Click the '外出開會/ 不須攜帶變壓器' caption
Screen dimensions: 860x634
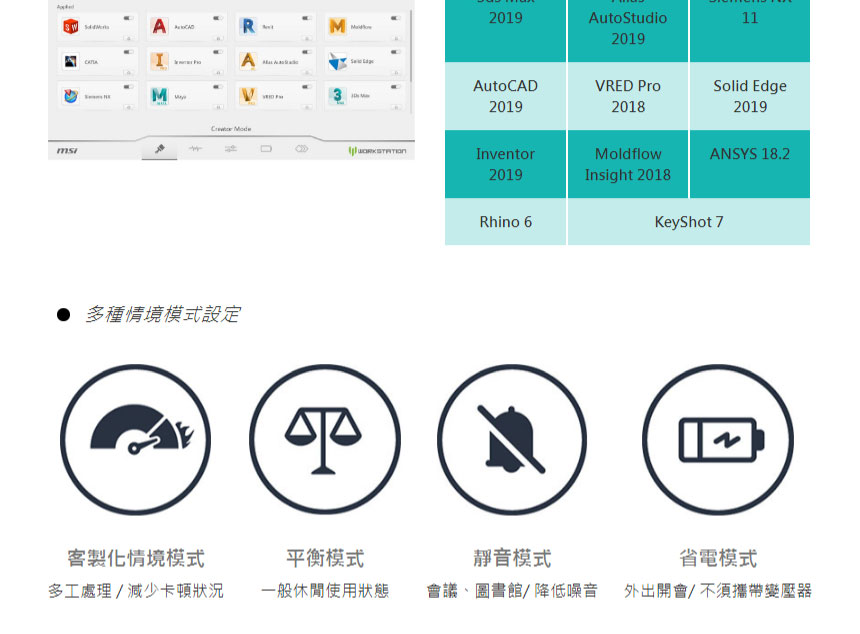pyautogui.click(x=717, y=591)
